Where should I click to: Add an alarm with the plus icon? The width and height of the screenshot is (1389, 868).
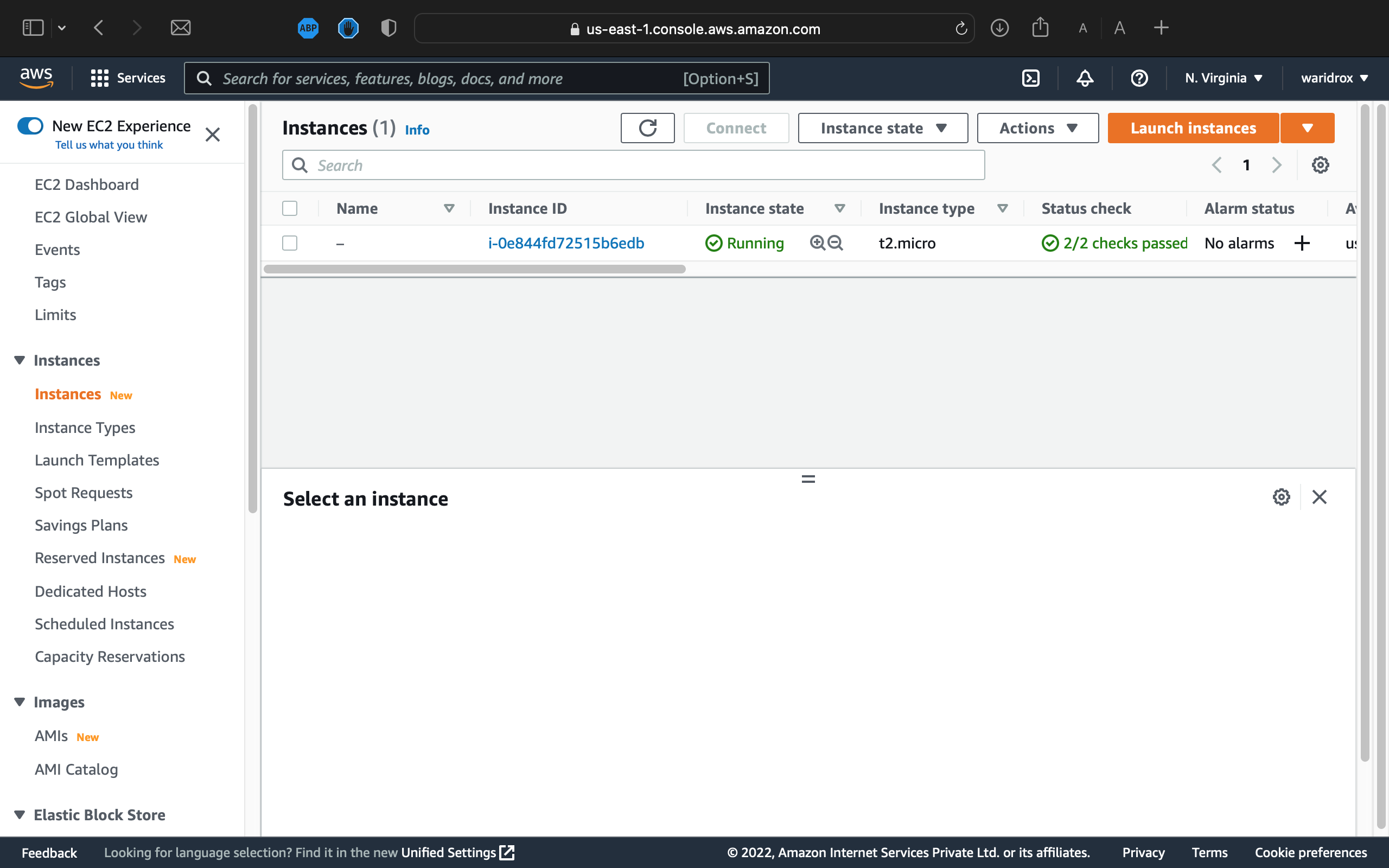click(1302, 243)
